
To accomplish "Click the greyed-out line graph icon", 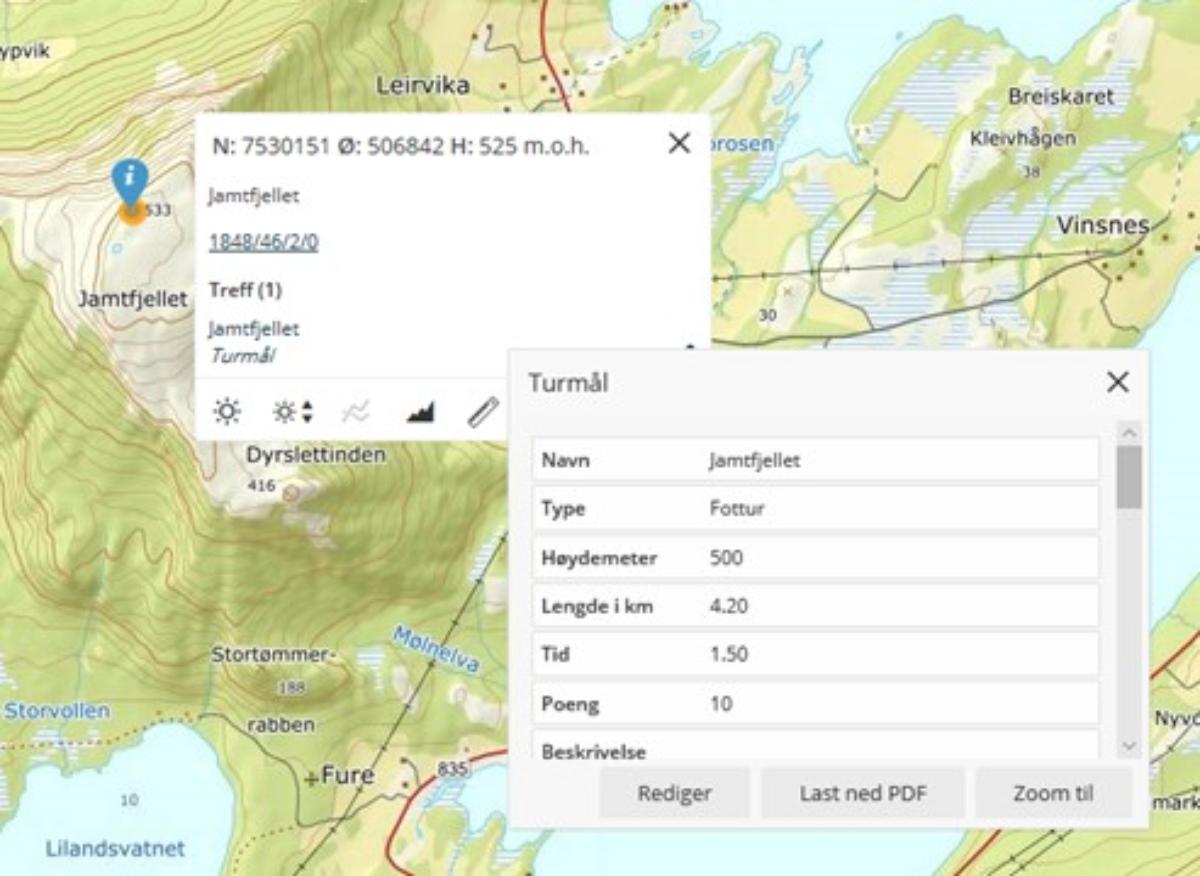I will tap(355, 412).
